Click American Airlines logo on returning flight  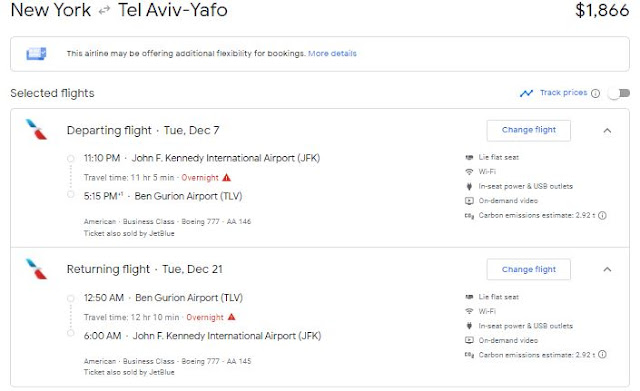point(36,269)
